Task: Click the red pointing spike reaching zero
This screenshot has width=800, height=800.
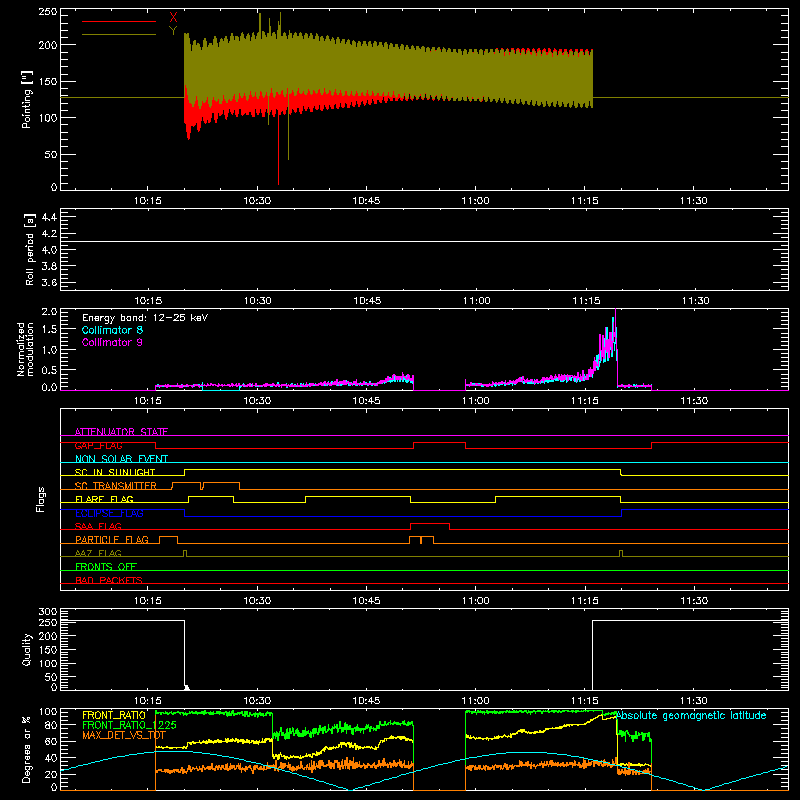Action: point(278,151)
